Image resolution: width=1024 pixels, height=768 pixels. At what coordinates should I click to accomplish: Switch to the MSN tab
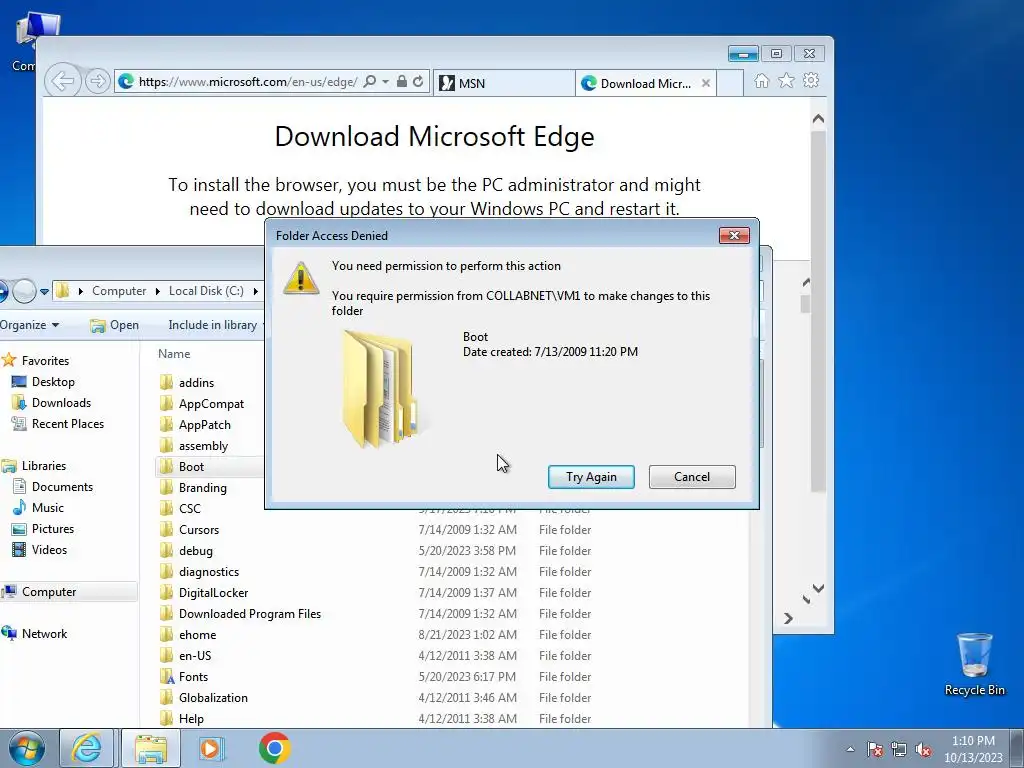point(504,84)
